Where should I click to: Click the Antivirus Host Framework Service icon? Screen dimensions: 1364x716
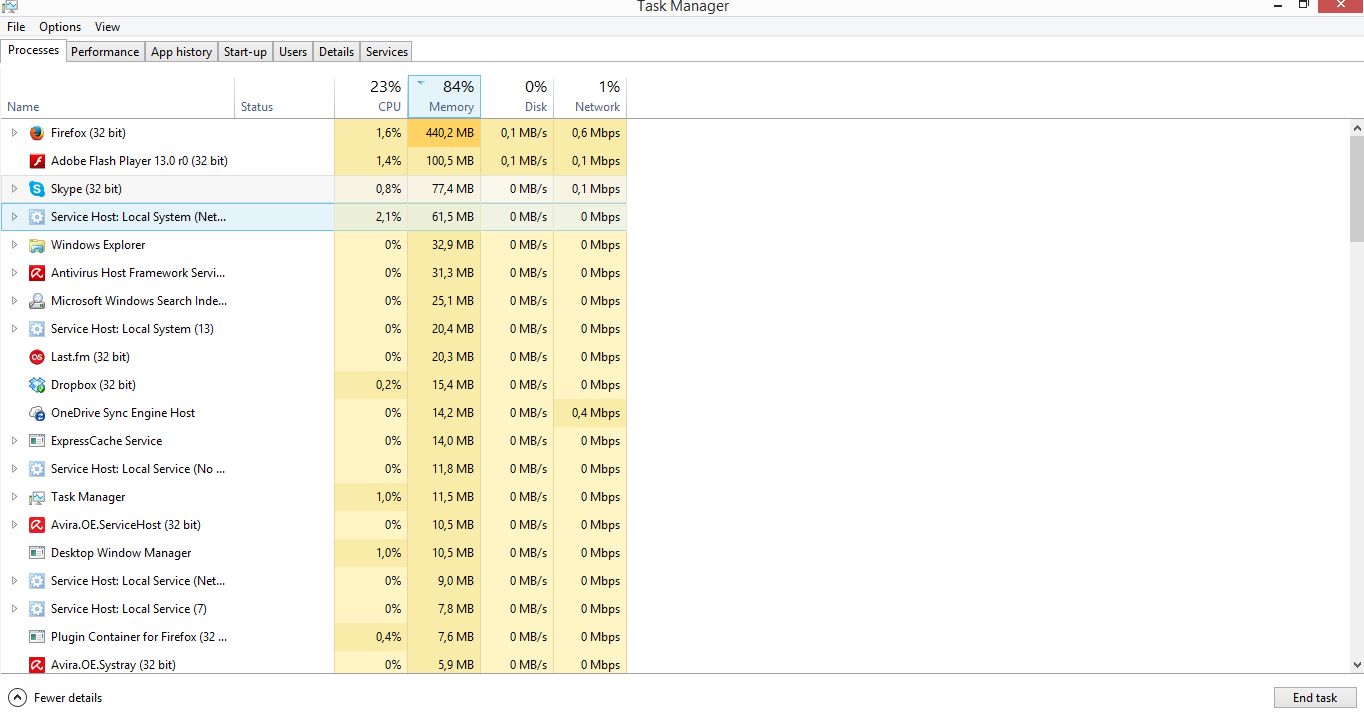(37, 273)
